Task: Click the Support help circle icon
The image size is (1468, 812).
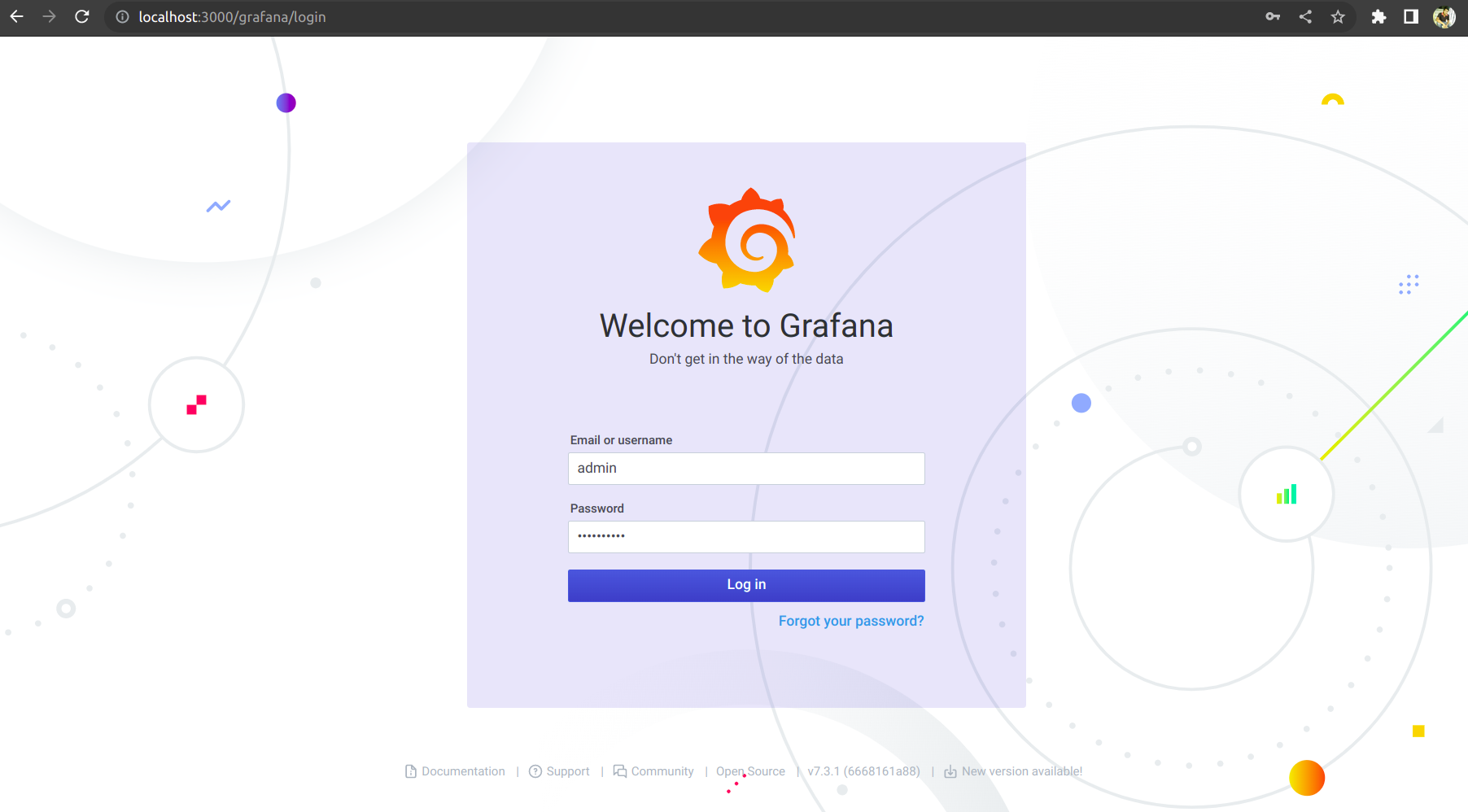Action: pyautogui.click(x=535, y=771)
